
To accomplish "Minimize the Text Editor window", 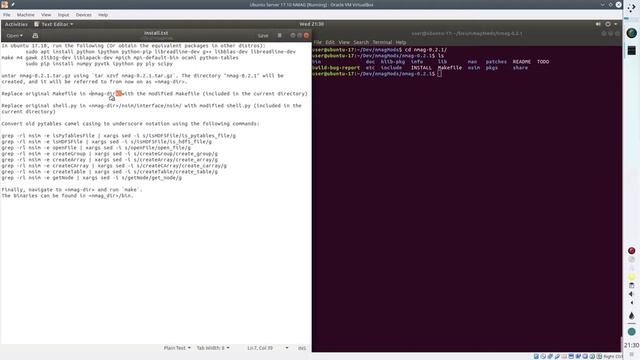I will pyautogui.click(x=292, y=36).
